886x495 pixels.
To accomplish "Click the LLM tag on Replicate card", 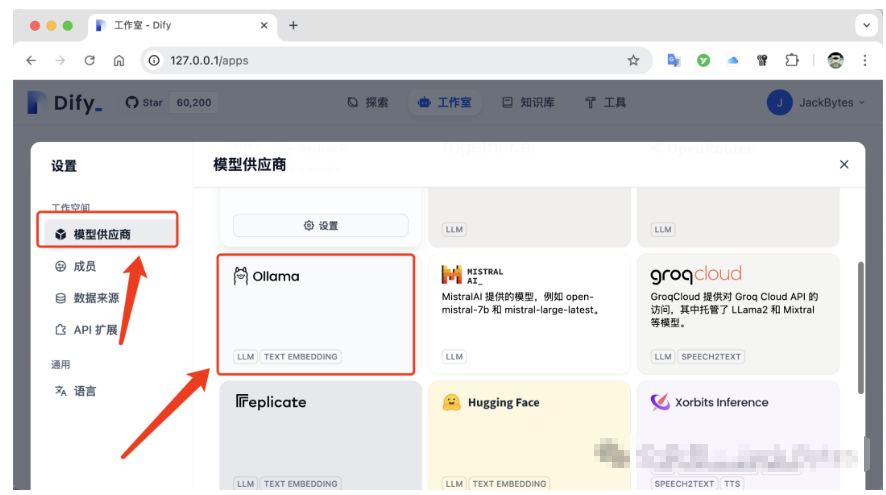I will coord(245,484).
